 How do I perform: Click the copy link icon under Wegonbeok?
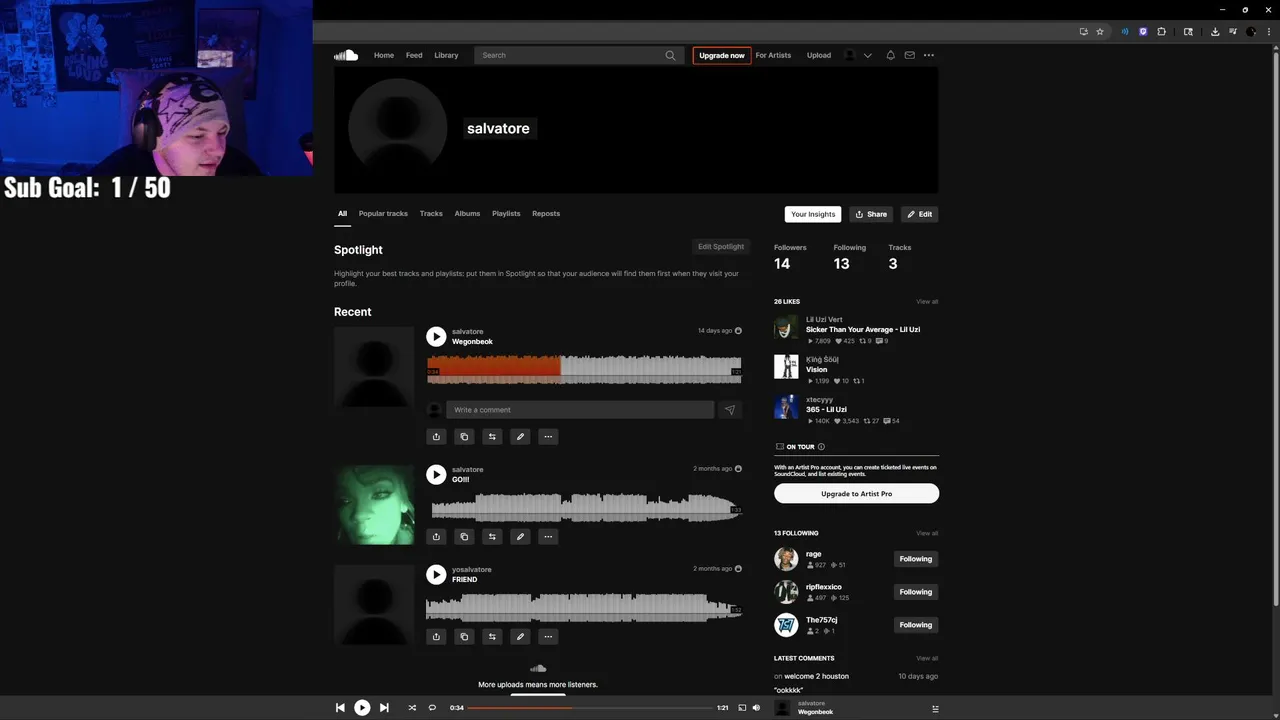point(464,436)
